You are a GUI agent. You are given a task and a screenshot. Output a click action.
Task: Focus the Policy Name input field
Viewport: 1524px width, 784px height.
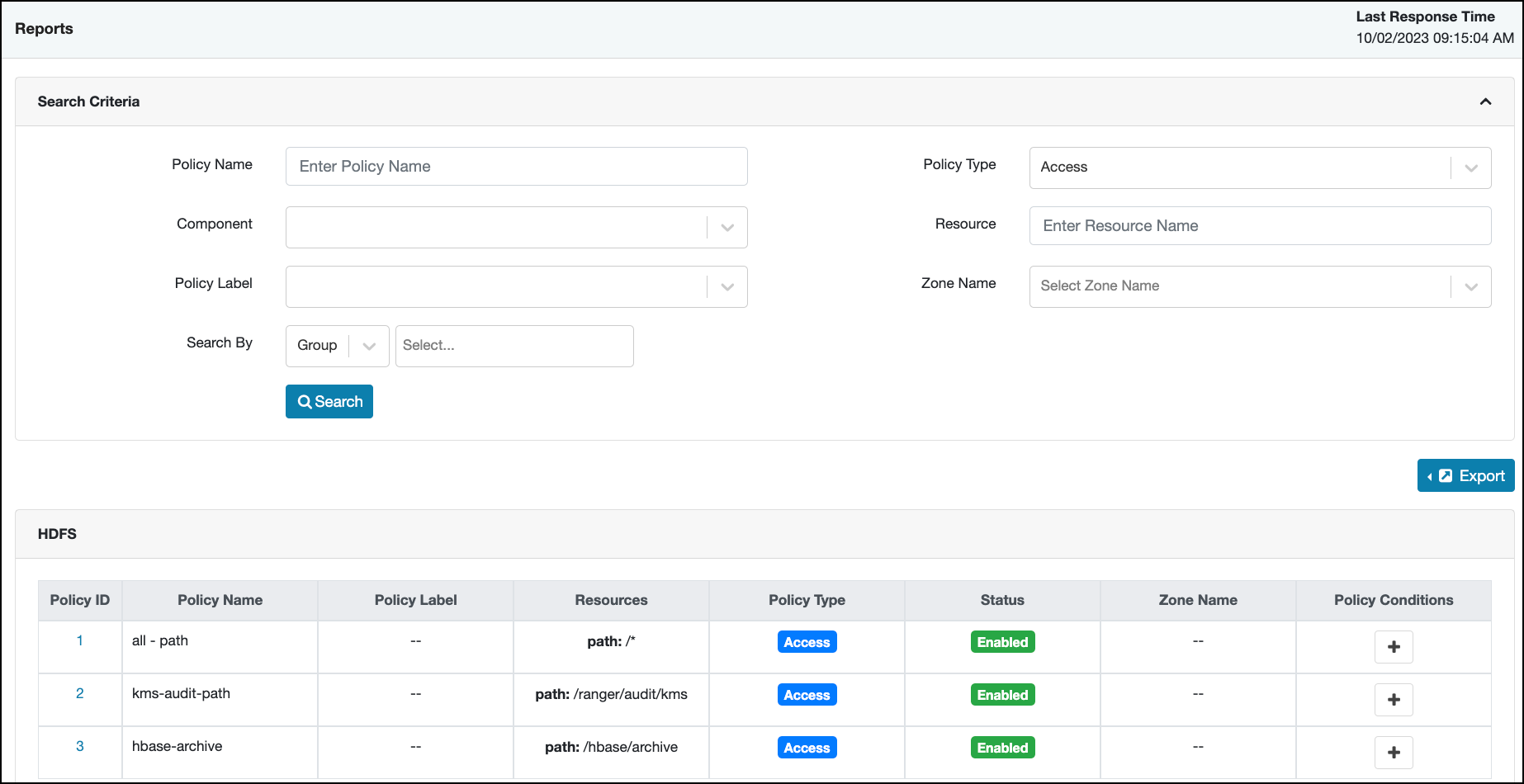pyautogui.click(x=516, y=167)
